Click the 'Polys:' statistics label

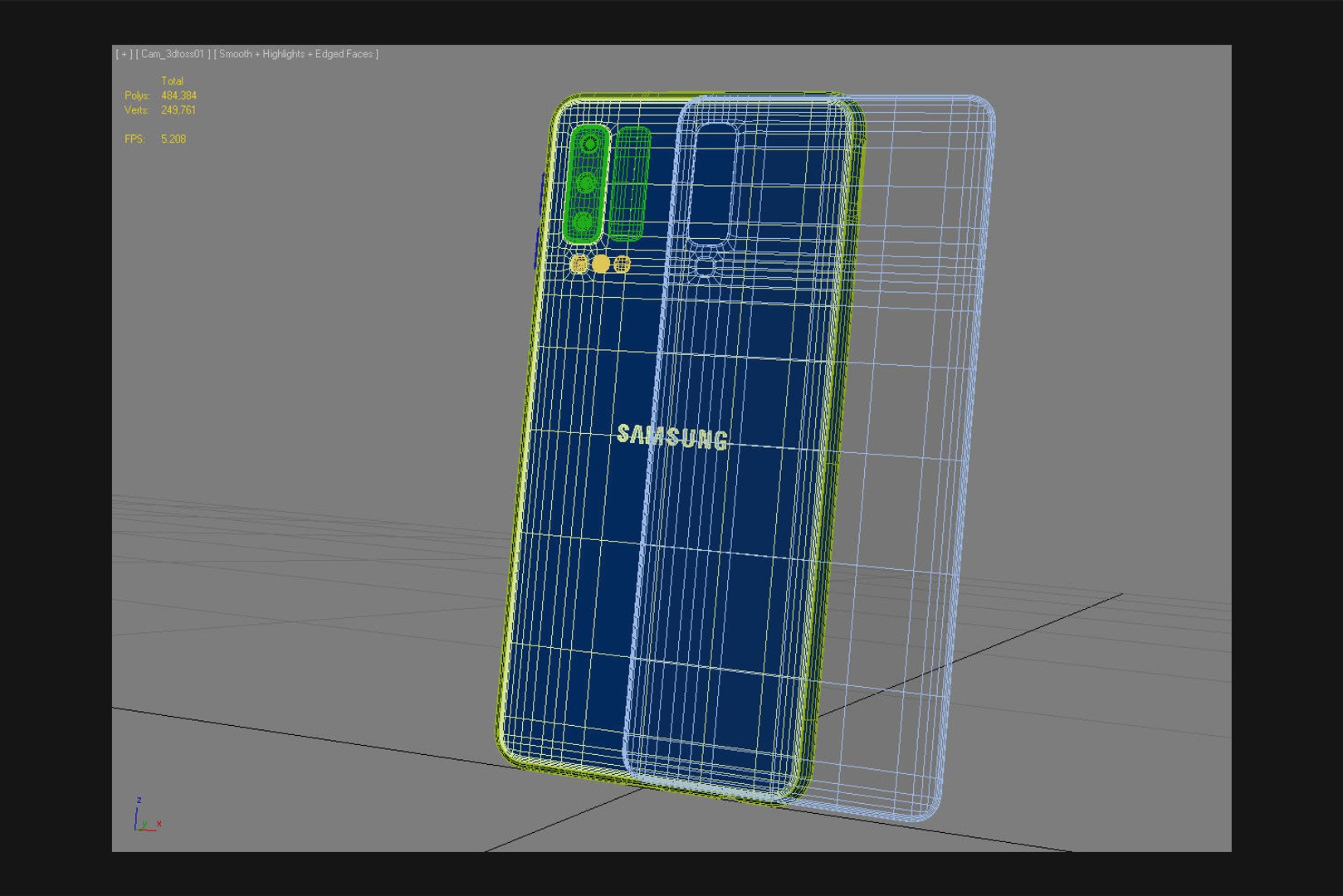[x=137, y=95]
